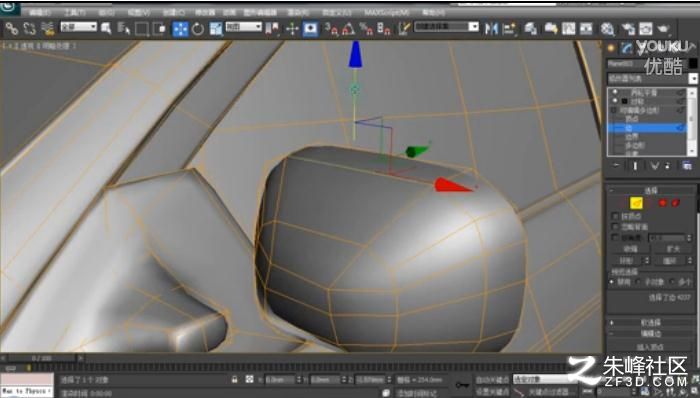Image resolution: width=700 pixels, height=398 pixels.
Task: Toggle the 3D Snaps button
Action: click(x=331, y=29)
